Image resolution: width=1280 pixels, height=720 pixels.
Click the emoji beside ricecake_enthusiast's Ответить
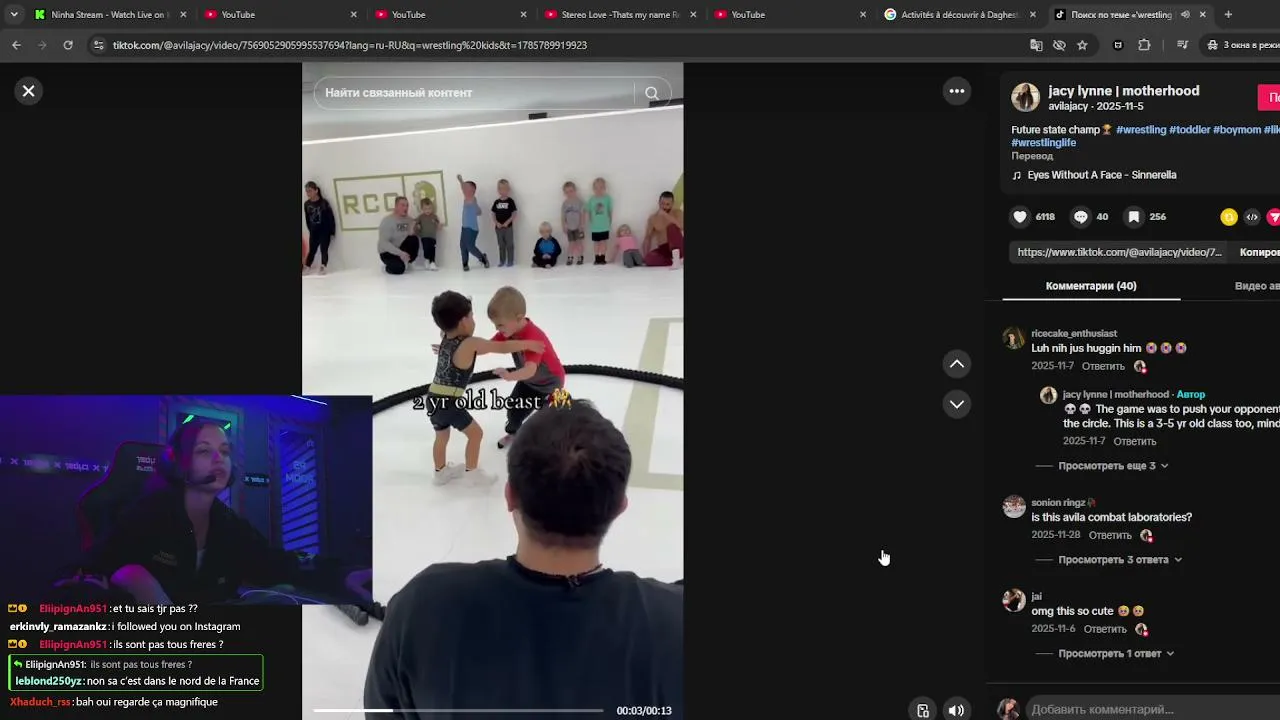1140,366
